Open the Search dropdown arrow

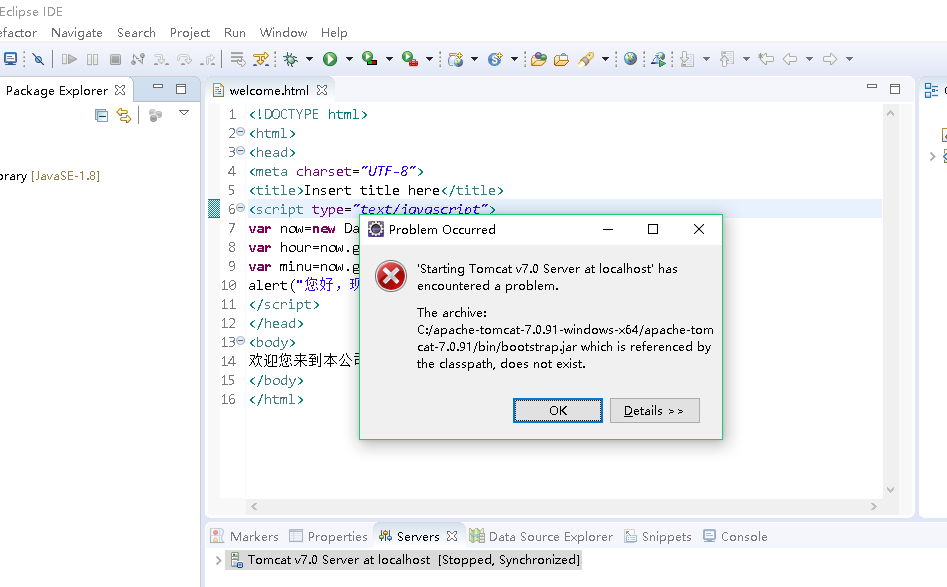[x=605, y=59]
